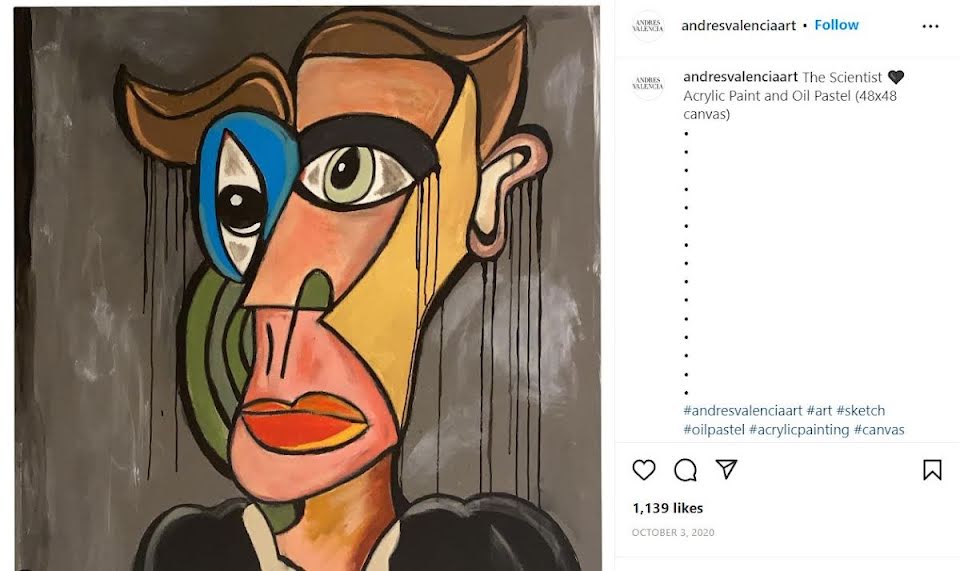Click the black heart emoji in the caption
Viewport: 960px width, 571px height.
[896, 77]
